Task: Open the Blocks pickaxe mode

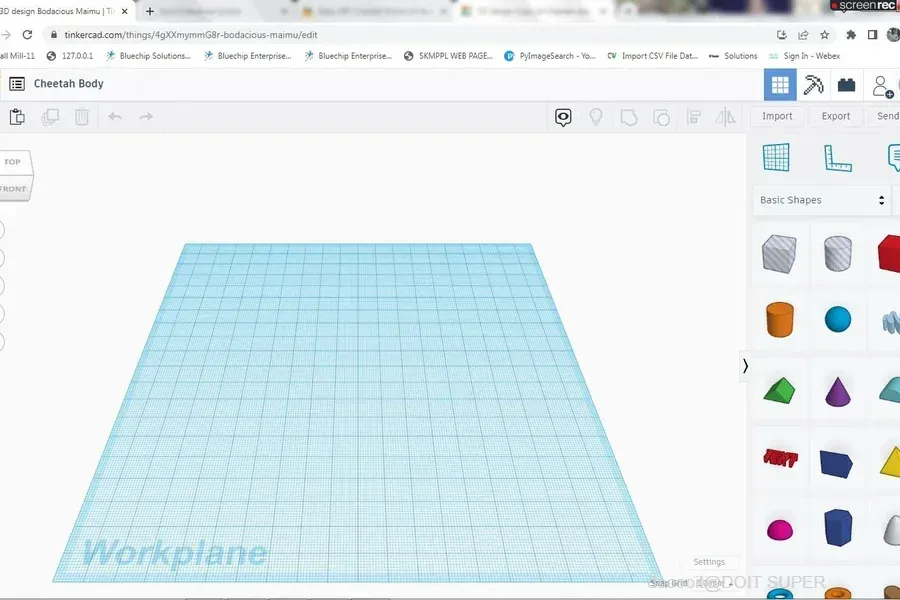Action: [813, 85]
